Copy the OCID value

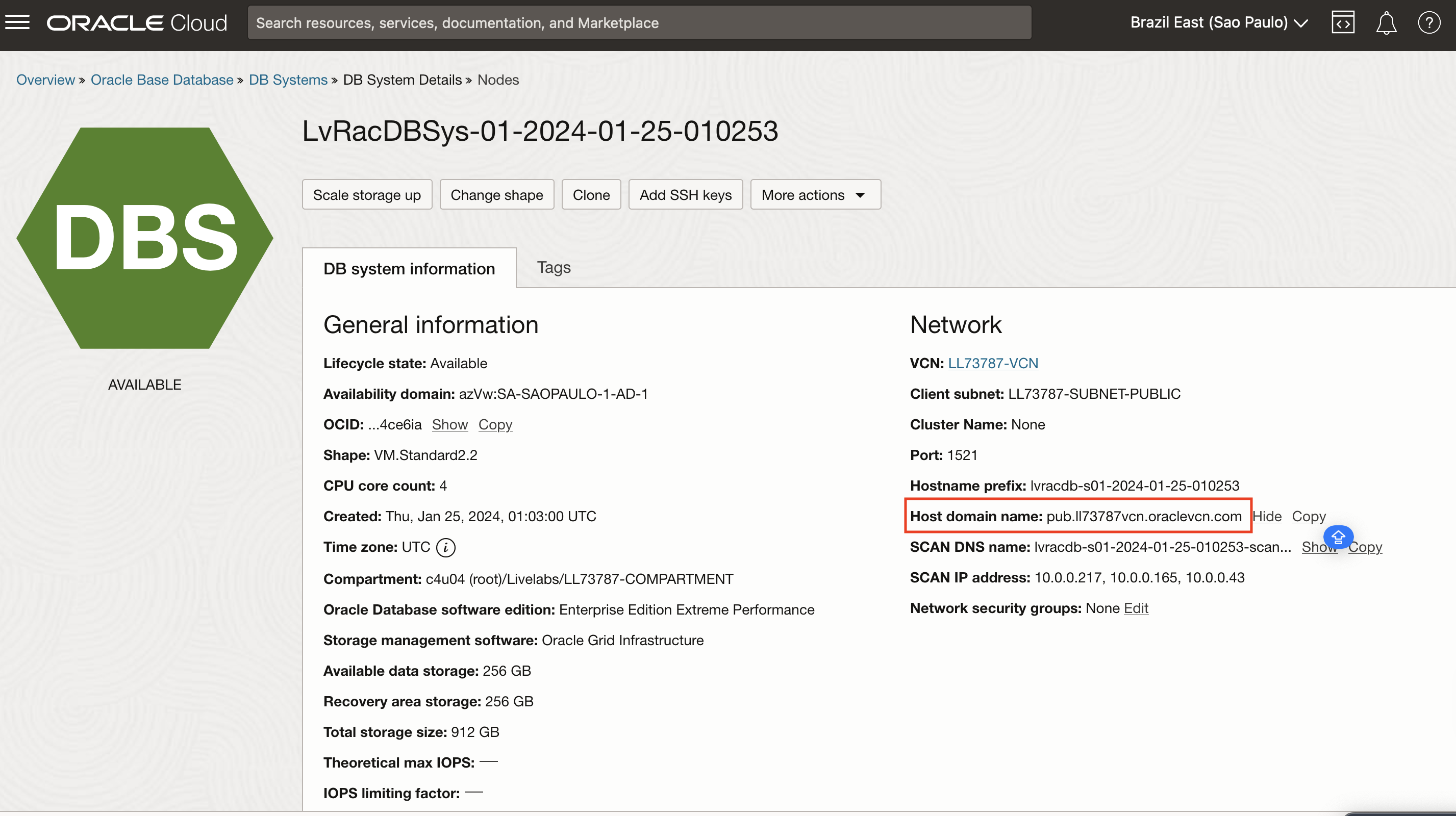495,424
